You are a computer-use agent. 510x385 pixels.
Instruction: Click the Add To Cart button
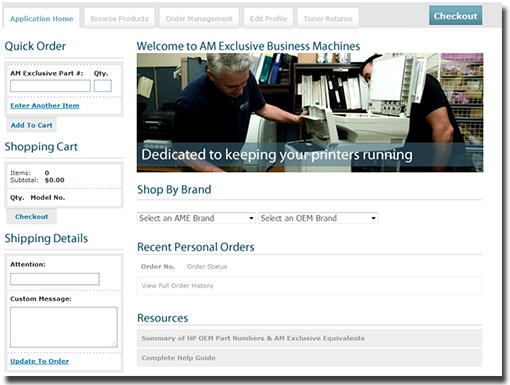pos(32,125)
